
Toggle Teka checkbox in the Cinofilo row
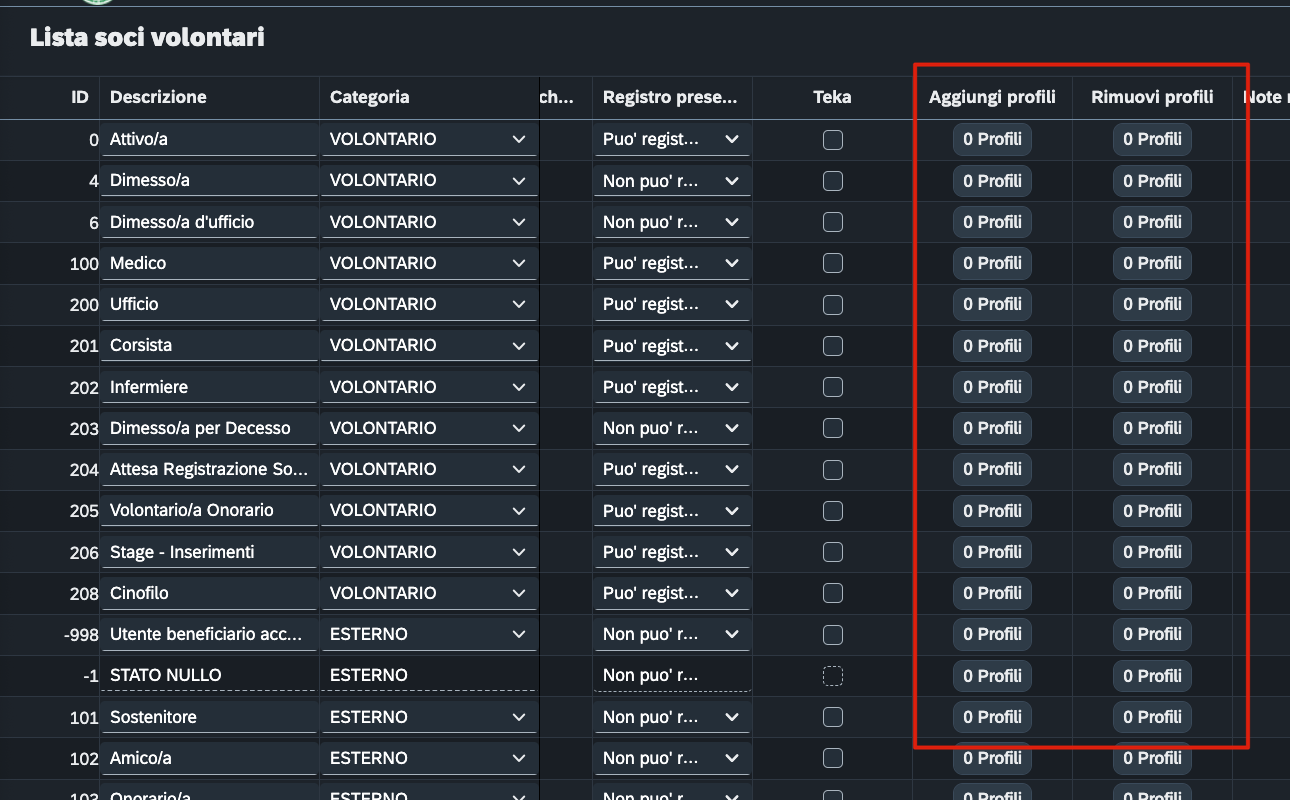[832, 593]
